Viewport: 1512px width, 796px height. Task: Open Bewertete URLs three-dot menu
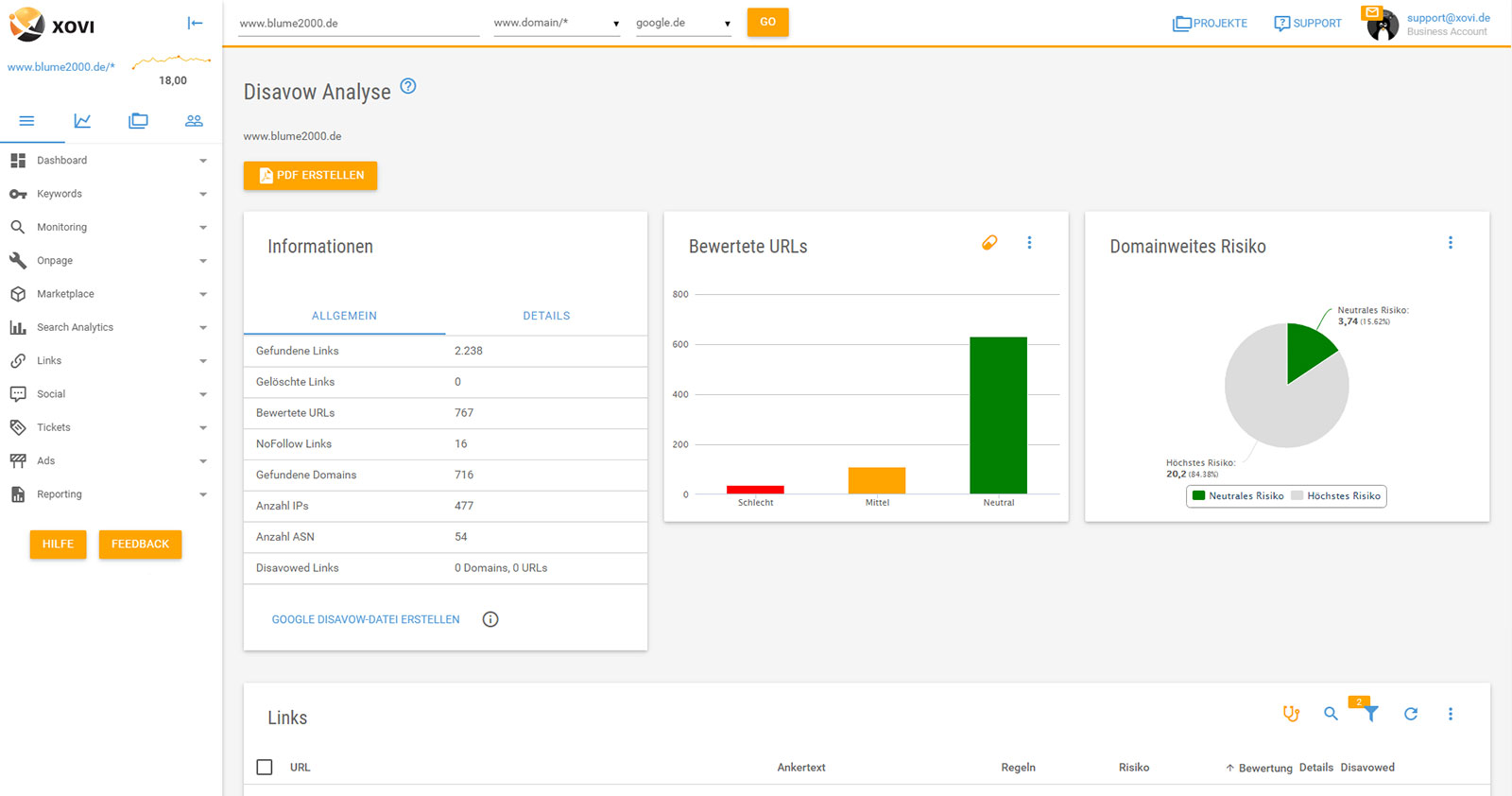[1029, 243]
